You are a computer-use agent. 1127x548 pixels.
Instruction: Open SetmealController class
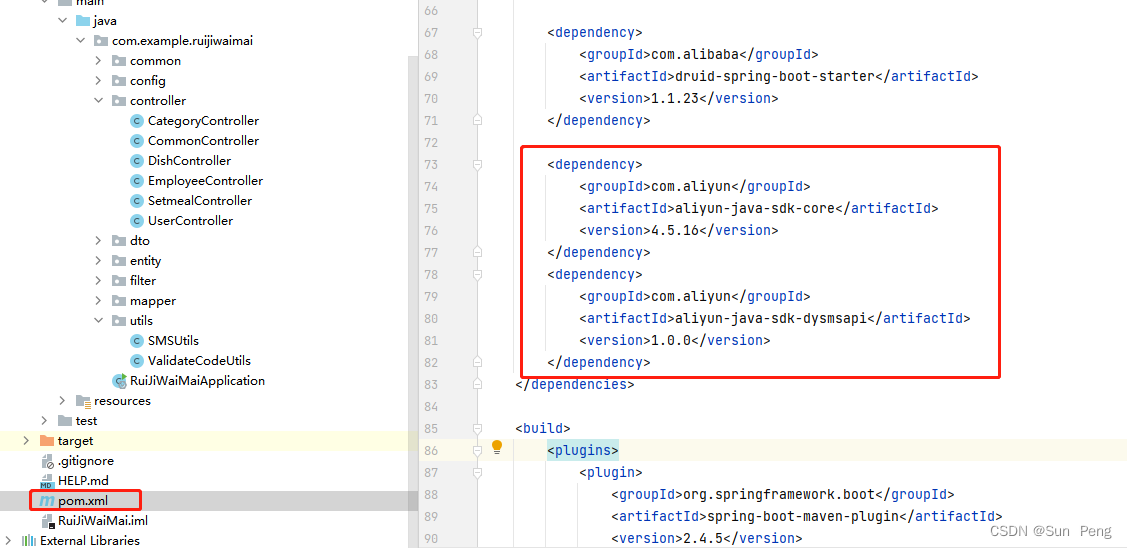(x=200, y=201)
